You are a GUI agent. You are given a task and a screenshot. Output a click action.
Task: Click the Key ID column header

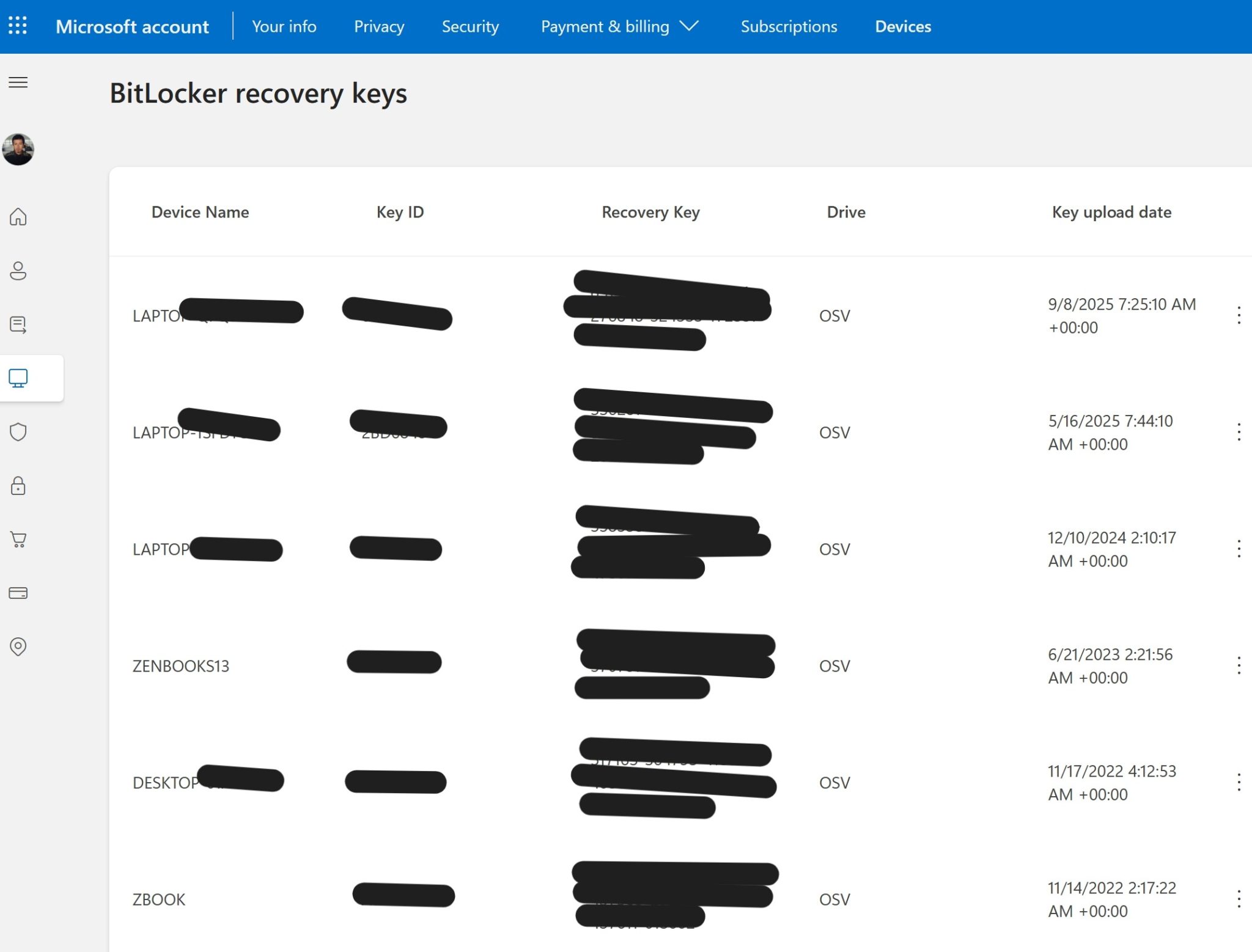(400, 212)
